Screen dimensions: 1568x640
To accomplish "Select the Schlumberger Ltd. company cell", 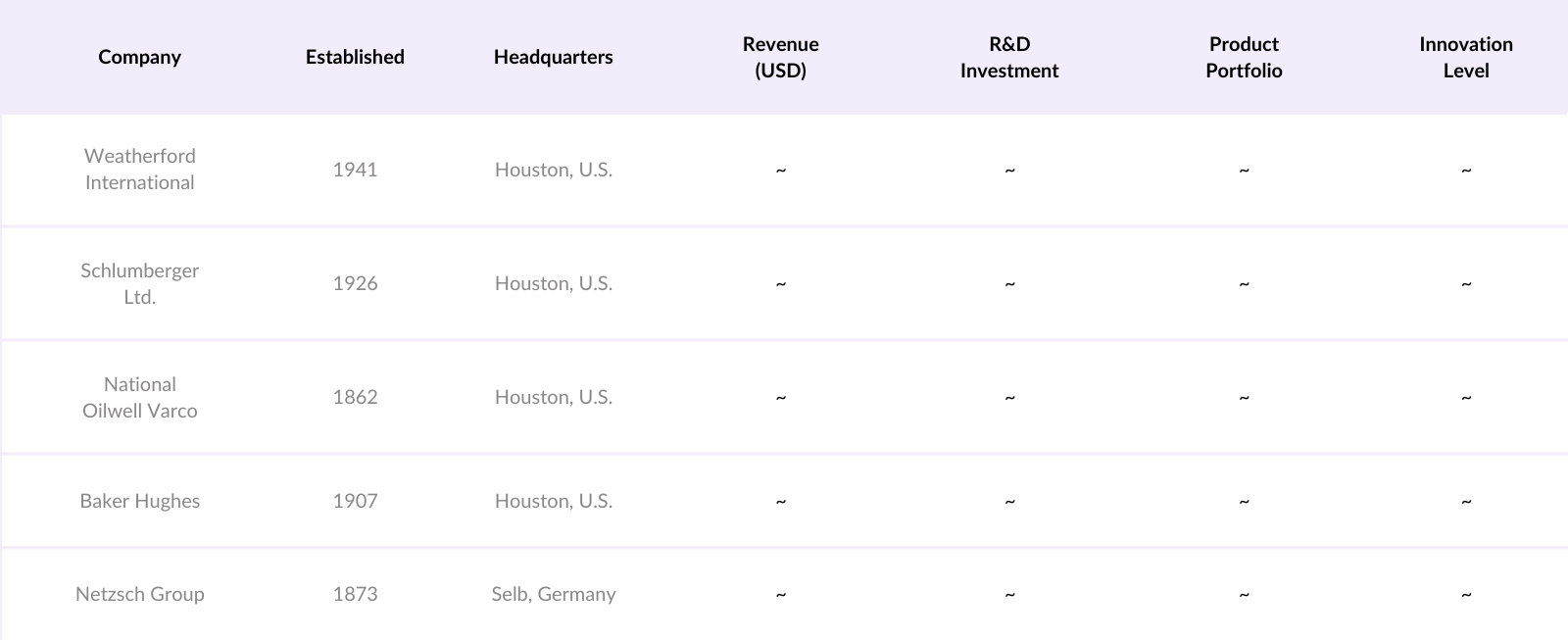I will point(139,283).
